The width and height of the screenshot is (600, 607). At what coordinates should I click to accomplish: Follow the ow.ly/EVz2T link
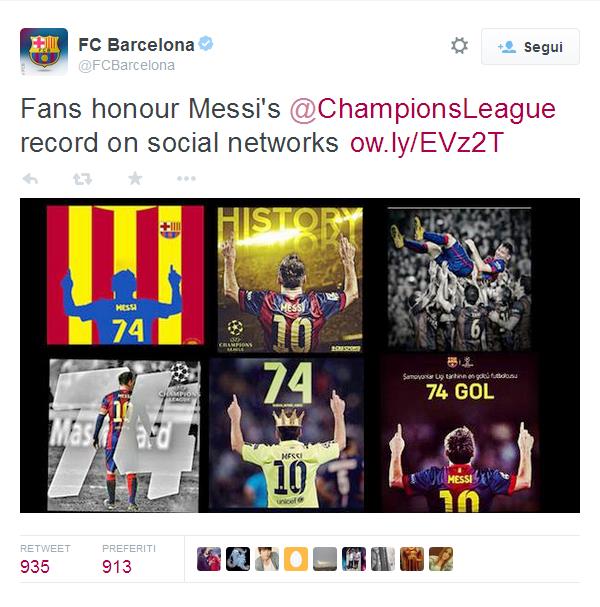pyautogui.click(x=427, y=143)
